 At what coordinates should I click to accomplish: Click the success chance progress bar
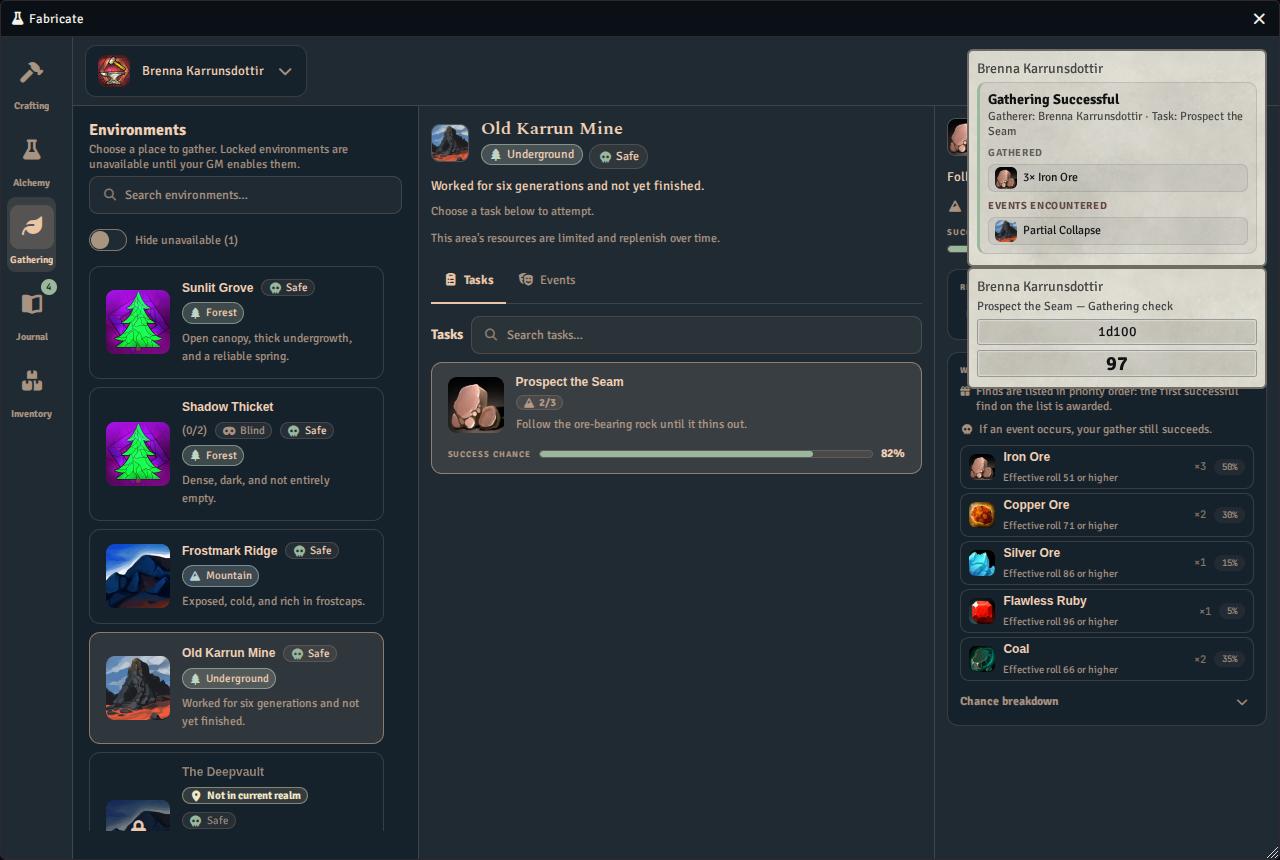pyautogui.click(x=706, y=454)
